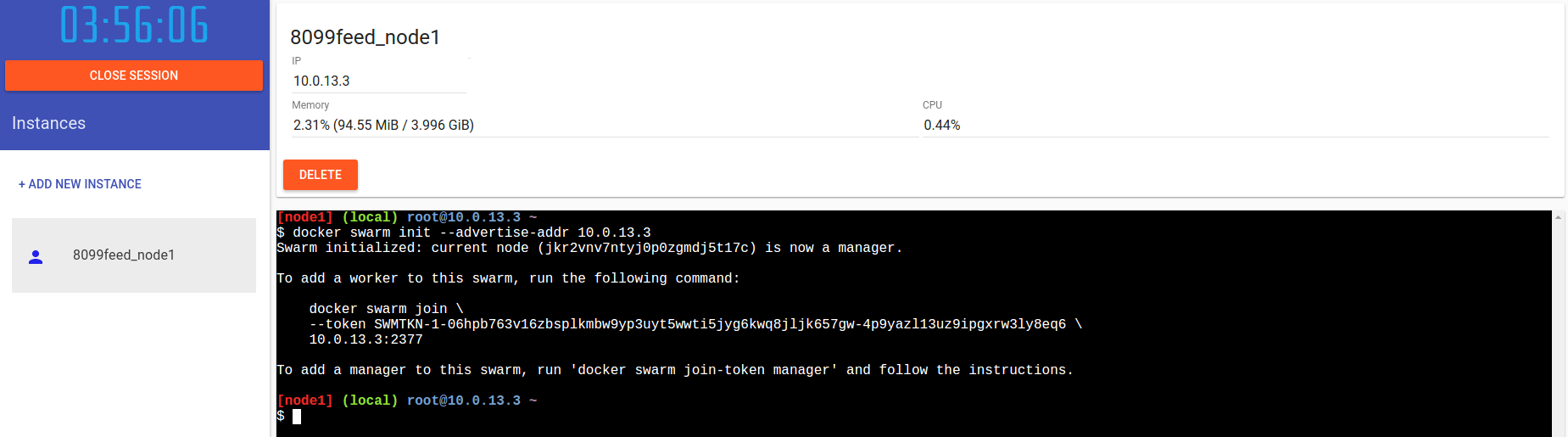Delete the 8099feed_node1 instance
This screenshot has height=437, width=1568.
click(321, 175)
